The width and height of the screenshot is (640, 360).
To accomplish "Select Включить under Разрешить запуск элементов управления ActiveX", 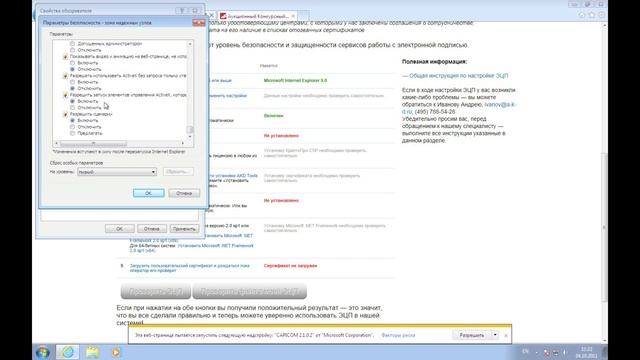I will point(72,101).
